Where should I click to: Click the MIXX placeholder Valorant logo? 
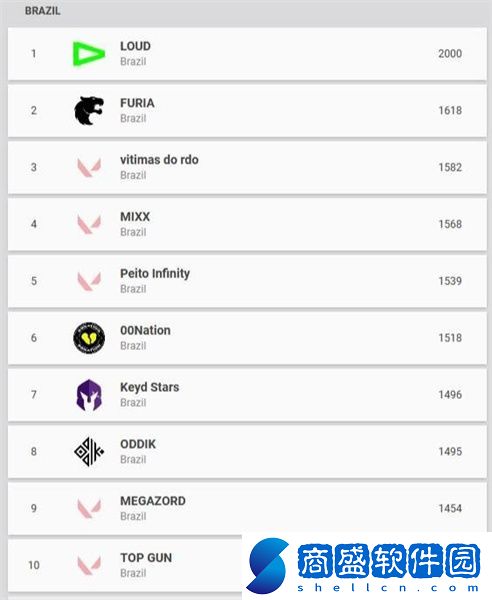pyautogui.click(x=89, y=224)
